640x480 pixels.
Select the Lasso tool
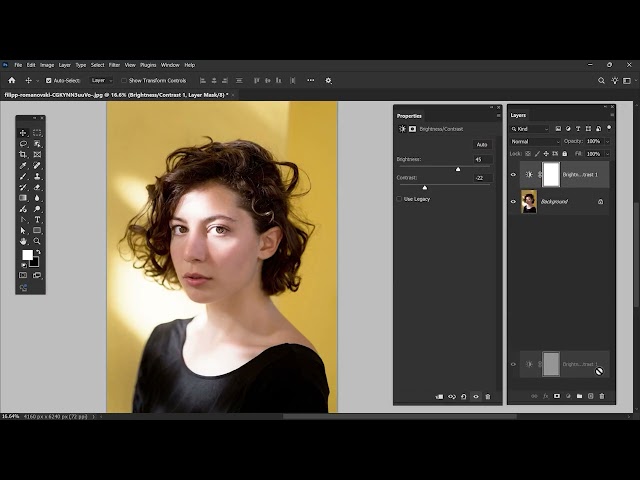coord(23,143)
